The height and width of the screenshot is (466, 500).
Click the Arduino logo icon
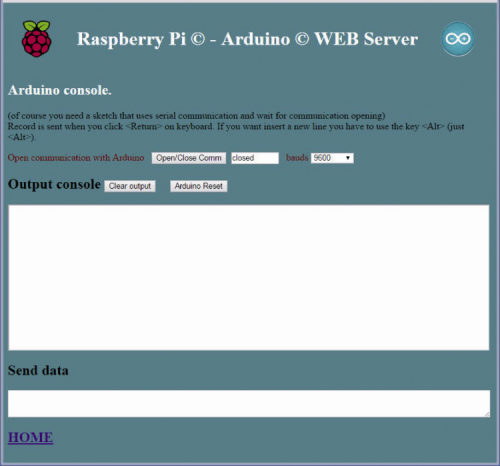point(458,39)
